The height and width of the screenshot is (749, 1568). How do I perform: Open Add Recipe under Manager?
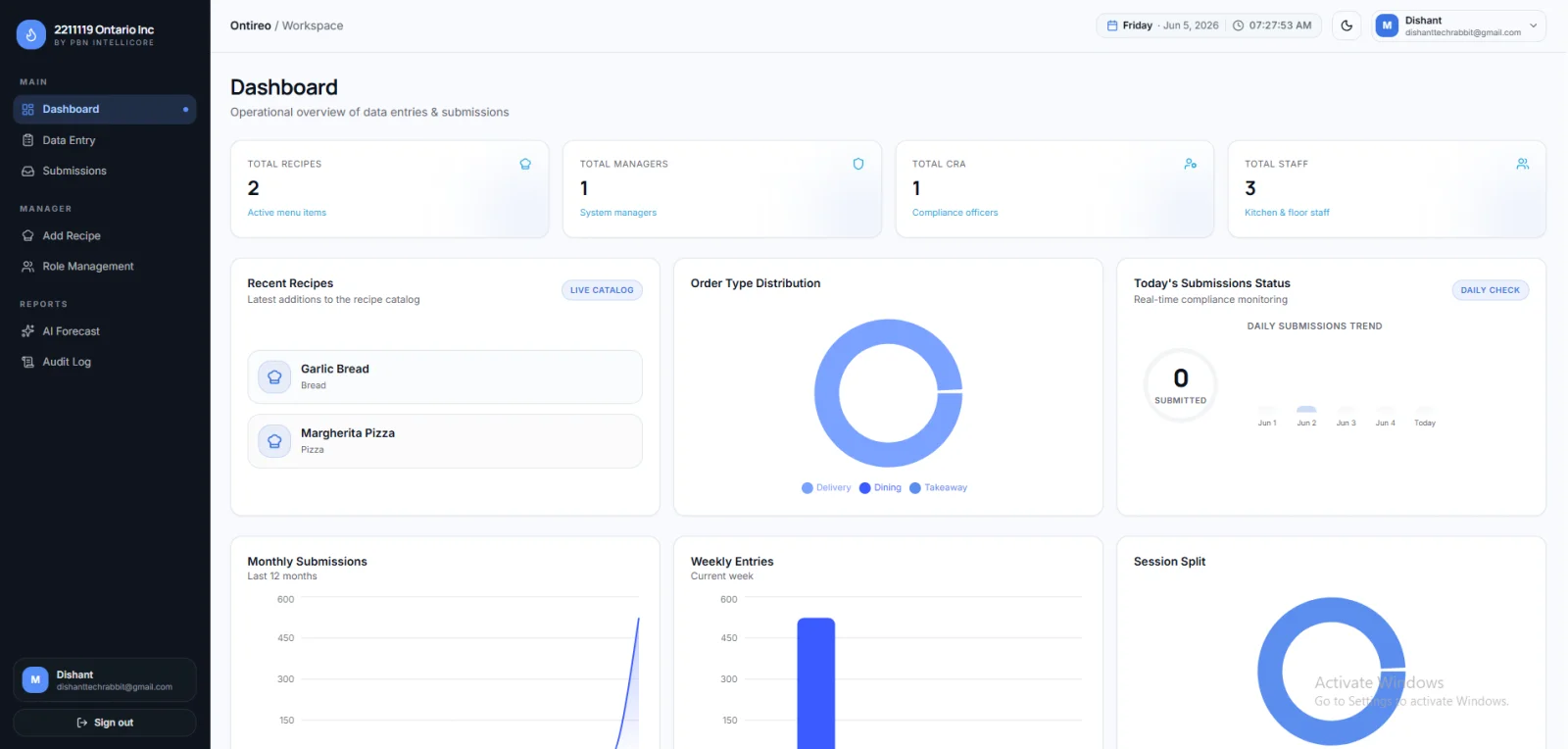click(105, 235)
